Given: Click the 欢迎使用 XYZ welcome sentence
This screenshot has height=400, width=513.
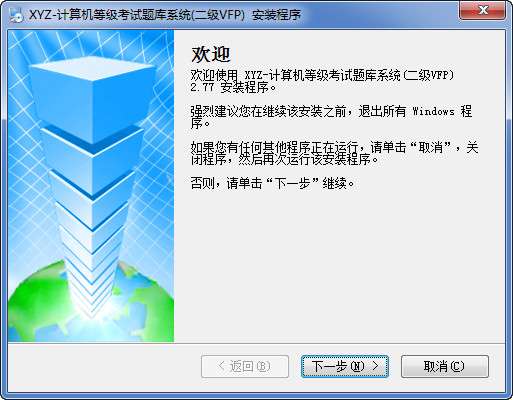Looking at the screenshot, I should [x=322, y=76].
